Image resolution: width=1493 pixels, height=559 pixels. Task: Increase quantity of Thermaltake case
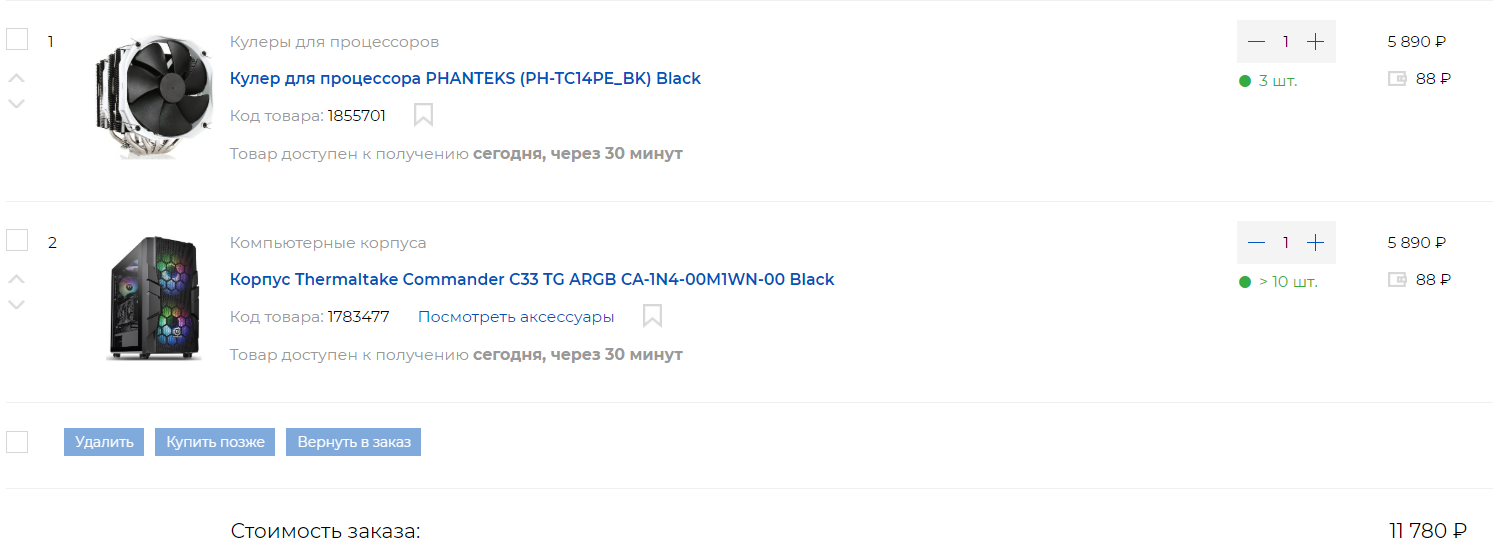pos(1315,243)
